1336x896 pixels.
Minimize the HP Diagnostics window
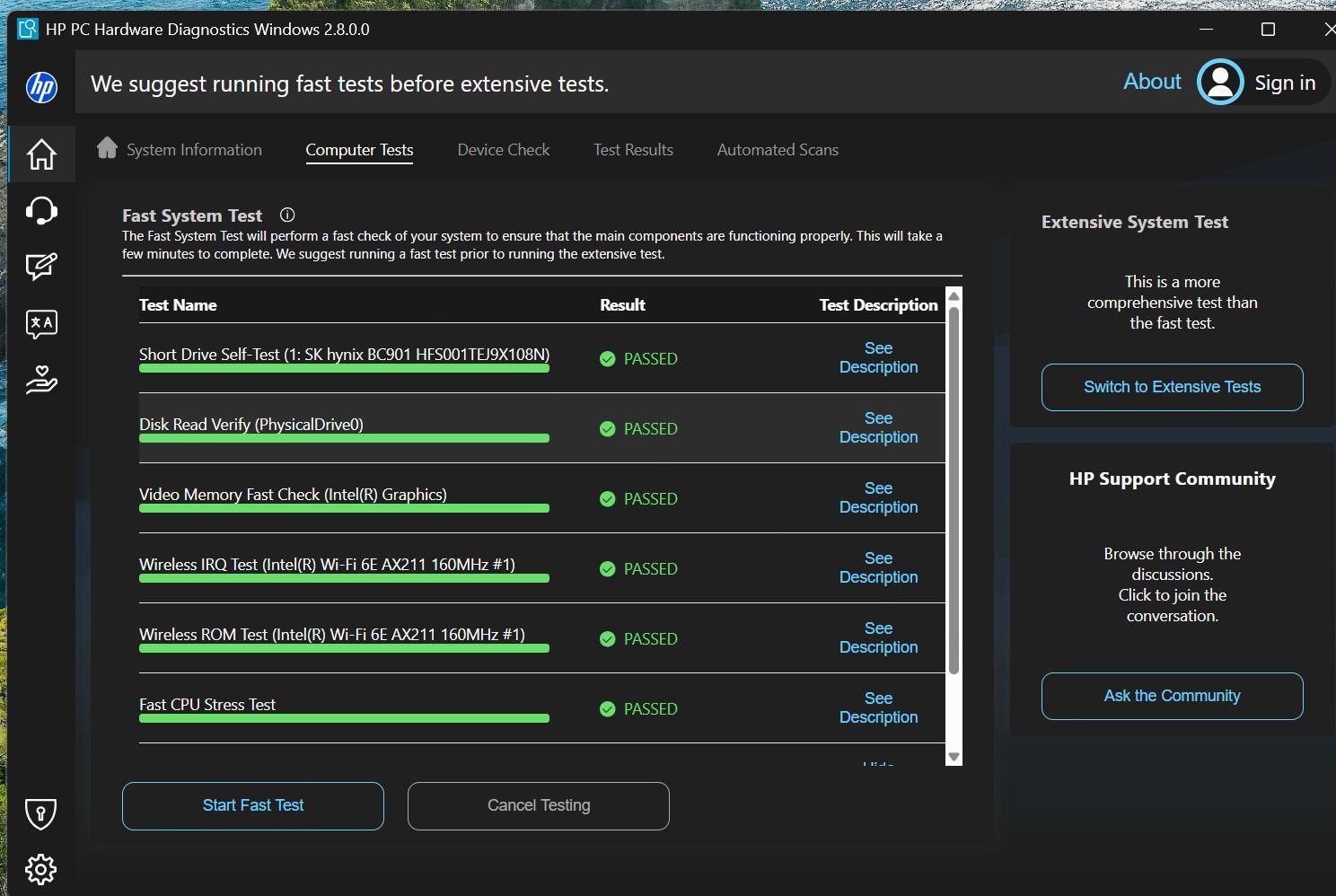point(1206,29)
